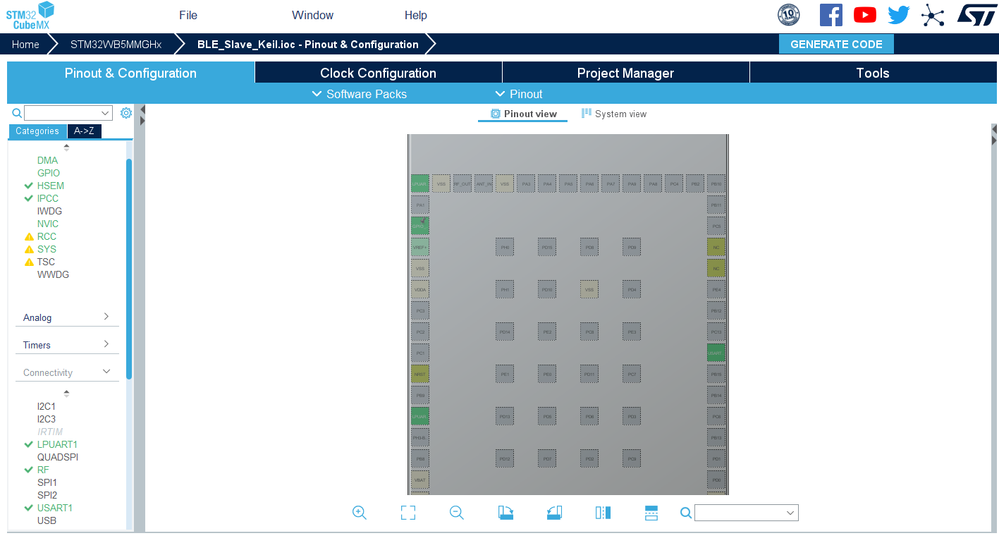Screen dimensions: 999x534
Task: Select the VREF+ pin on chip
Action: pyautogui.click(x=420, y=247)
